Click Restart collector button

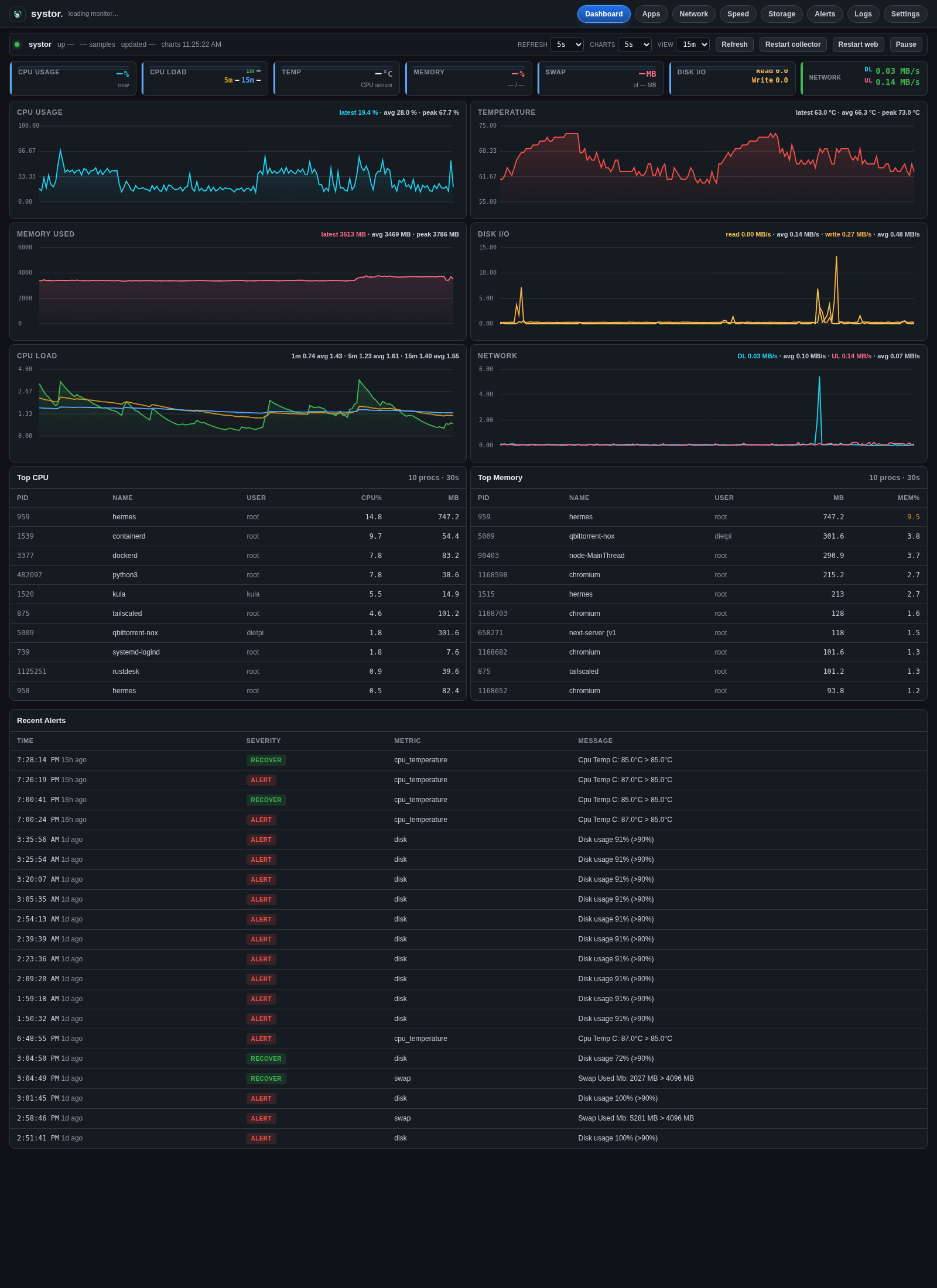coord(793,44)
